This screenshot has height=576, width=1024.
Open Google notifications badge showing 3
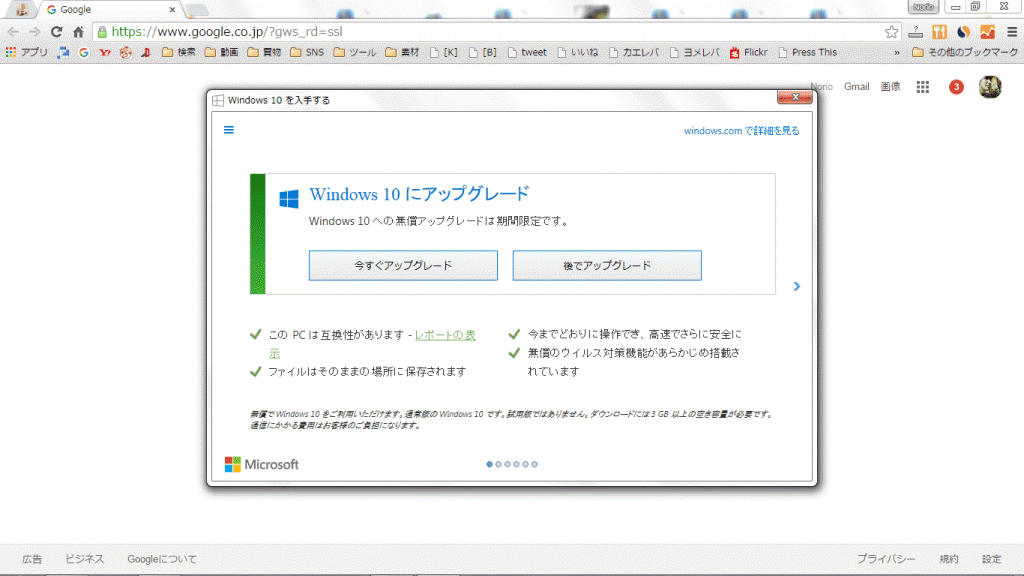point(956,87)
